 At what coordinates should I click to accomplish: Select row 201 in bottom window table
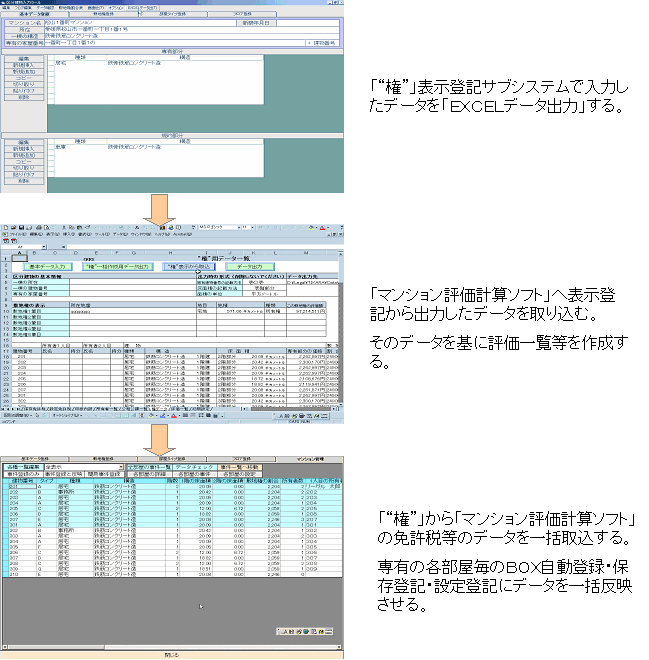(x=173, y=487)
